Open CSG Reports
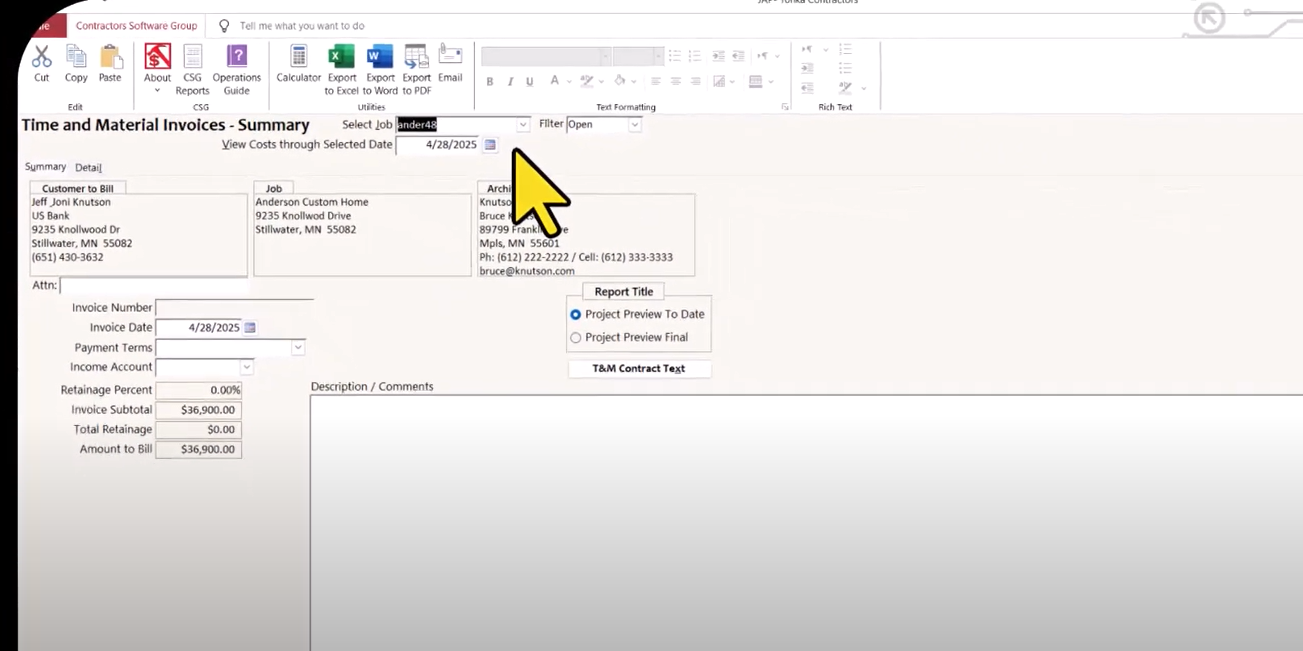This screenshot has width=1303, height=651. click(x=193, y=66)
